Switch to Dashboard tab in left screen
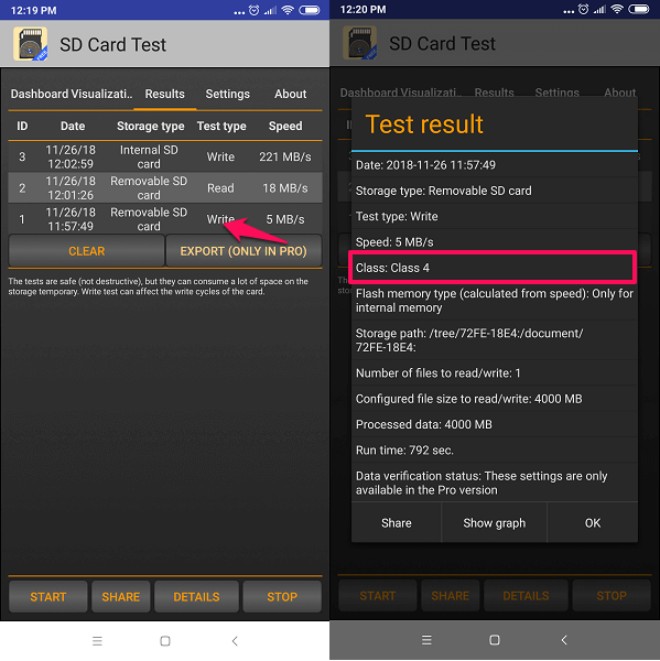Viewport: 660px width, 661px height. pyautogui.click(x=39, y=94)
